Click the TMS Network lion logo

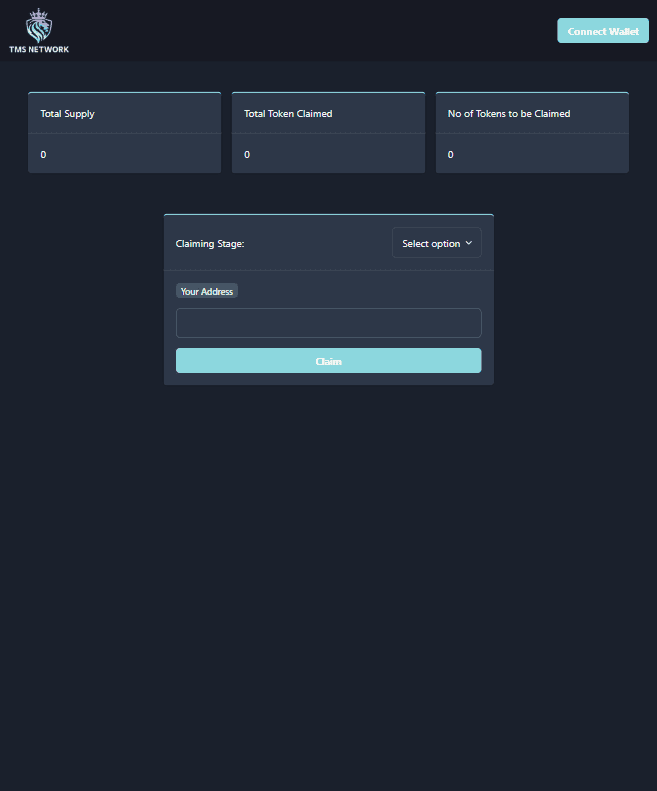pos(39,24)
